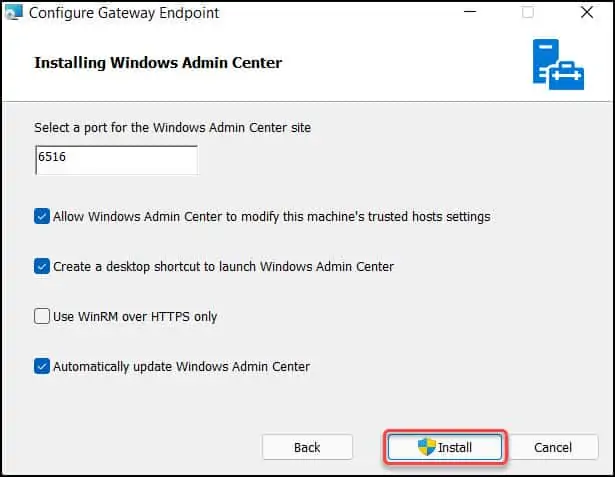Cancel the Windows Admin Center installation
The height and width of the screenshot is (477, 615).
(x=553, y=447)
